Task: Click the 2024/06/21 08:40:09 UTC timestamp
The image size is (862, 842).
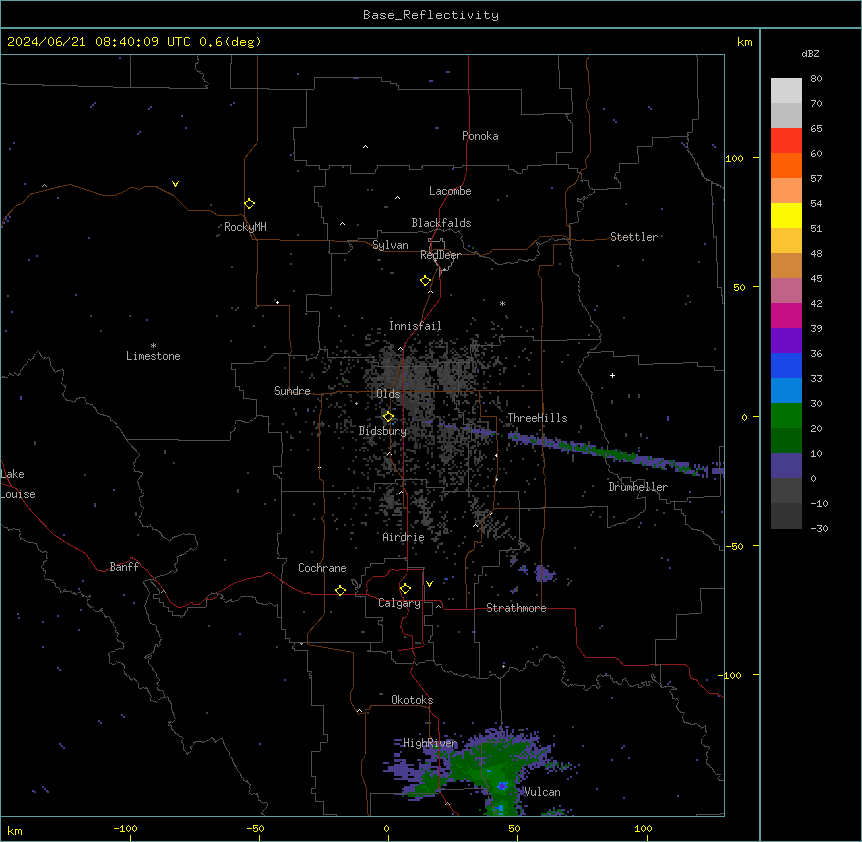Action: click(x=99, y=42)
